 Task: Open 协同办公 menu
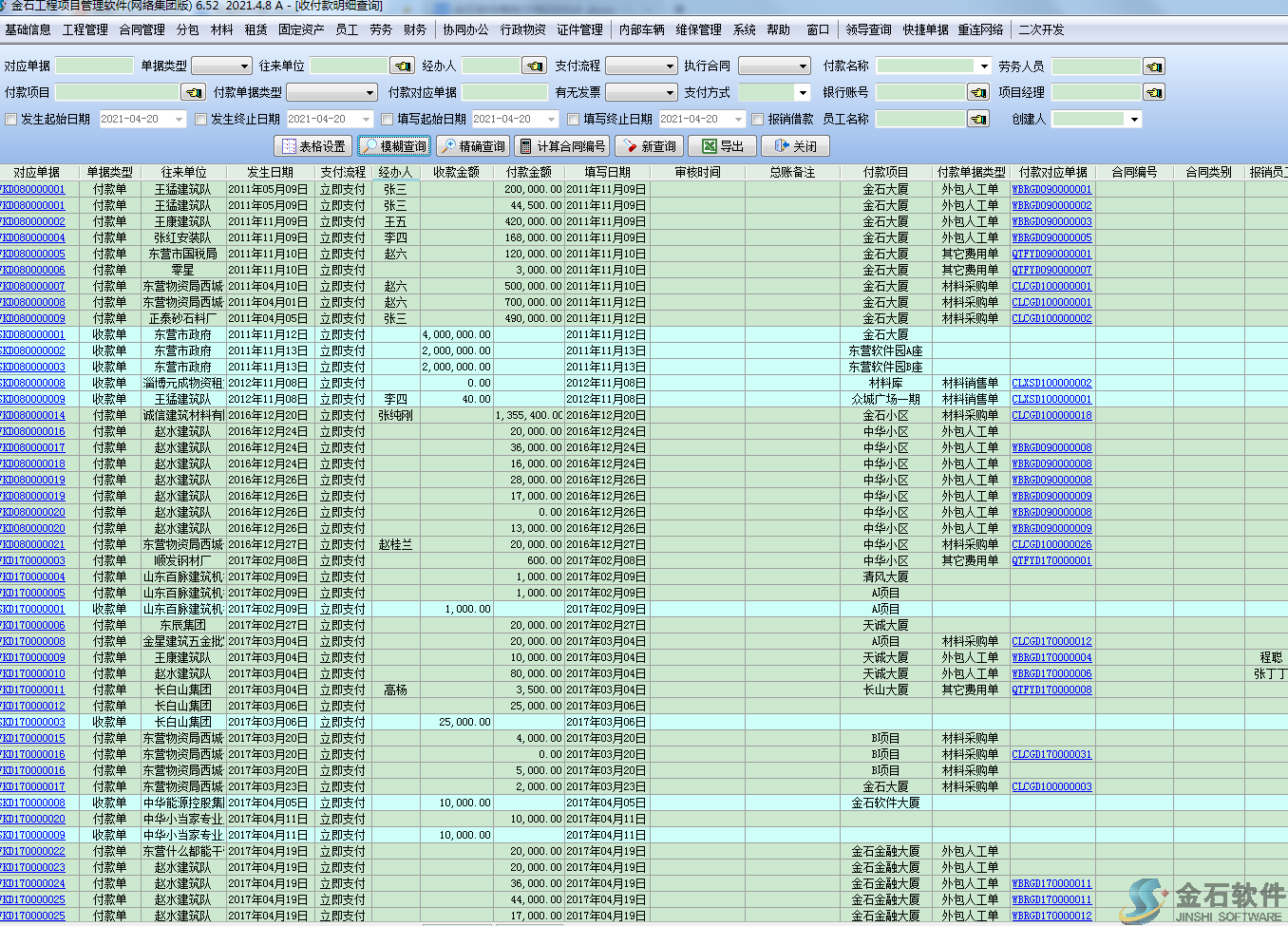(465, 29)
